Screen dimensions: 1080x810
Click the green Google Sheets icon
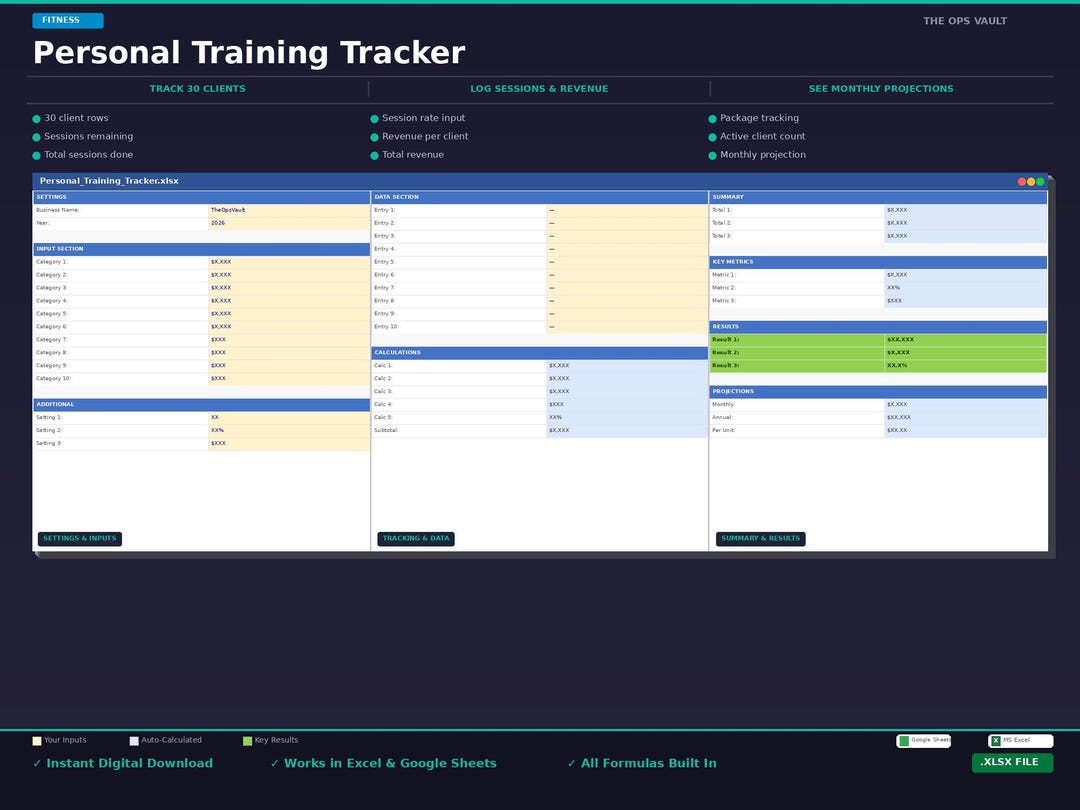pyautogui.click(x=904, y=741)
